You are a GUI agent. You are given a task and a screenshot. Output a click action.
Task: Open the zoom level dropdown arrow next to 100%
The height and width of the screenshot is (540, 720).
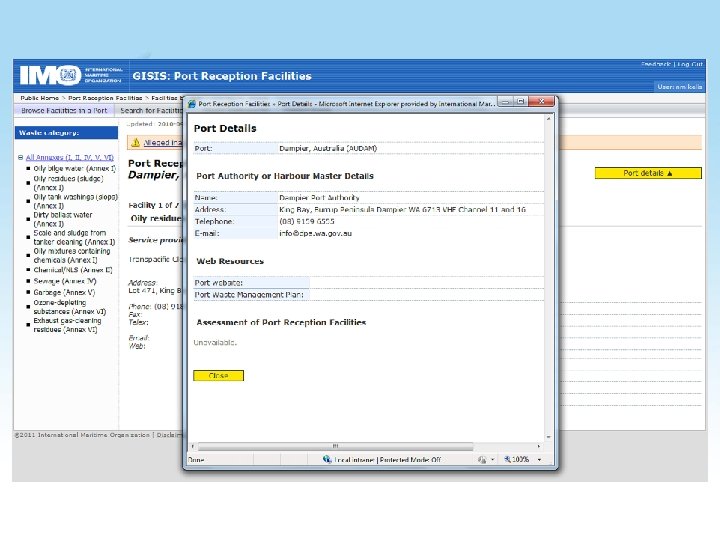[x=540, y=460]
